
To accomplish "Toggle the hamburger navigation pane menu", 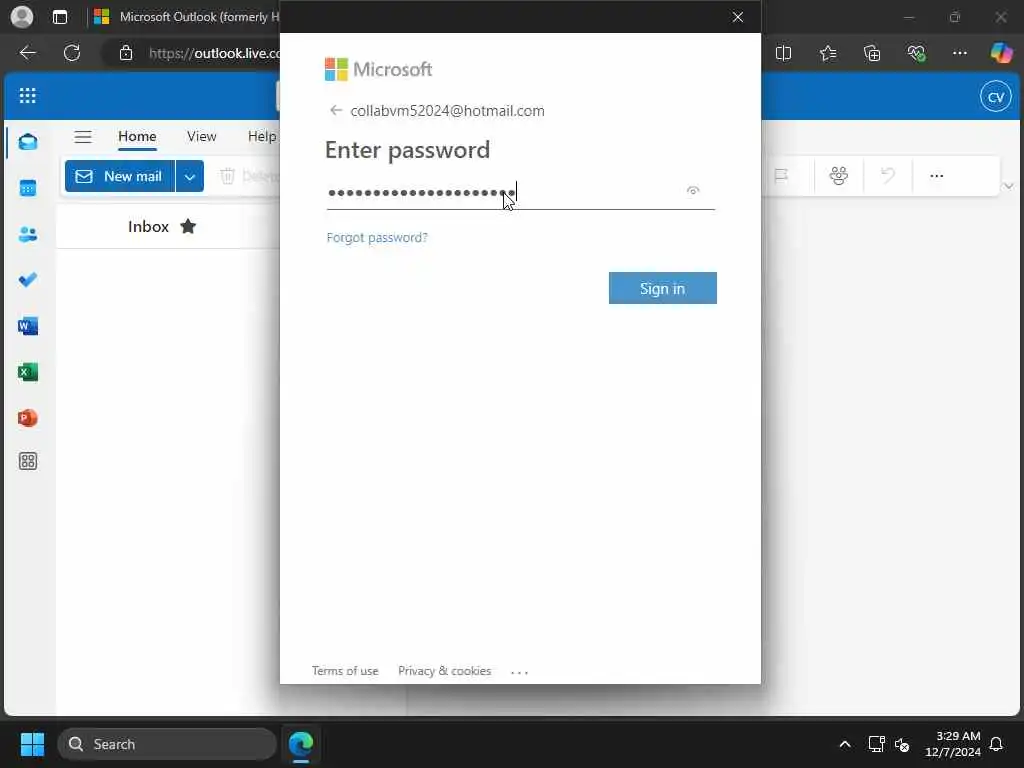I will tap(83, 136).
